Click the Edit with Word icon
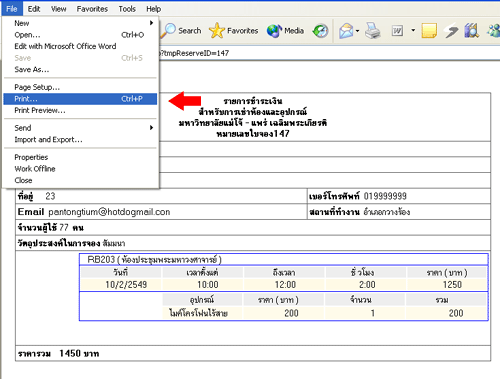 pyautogui.click(x=397, y=31)
